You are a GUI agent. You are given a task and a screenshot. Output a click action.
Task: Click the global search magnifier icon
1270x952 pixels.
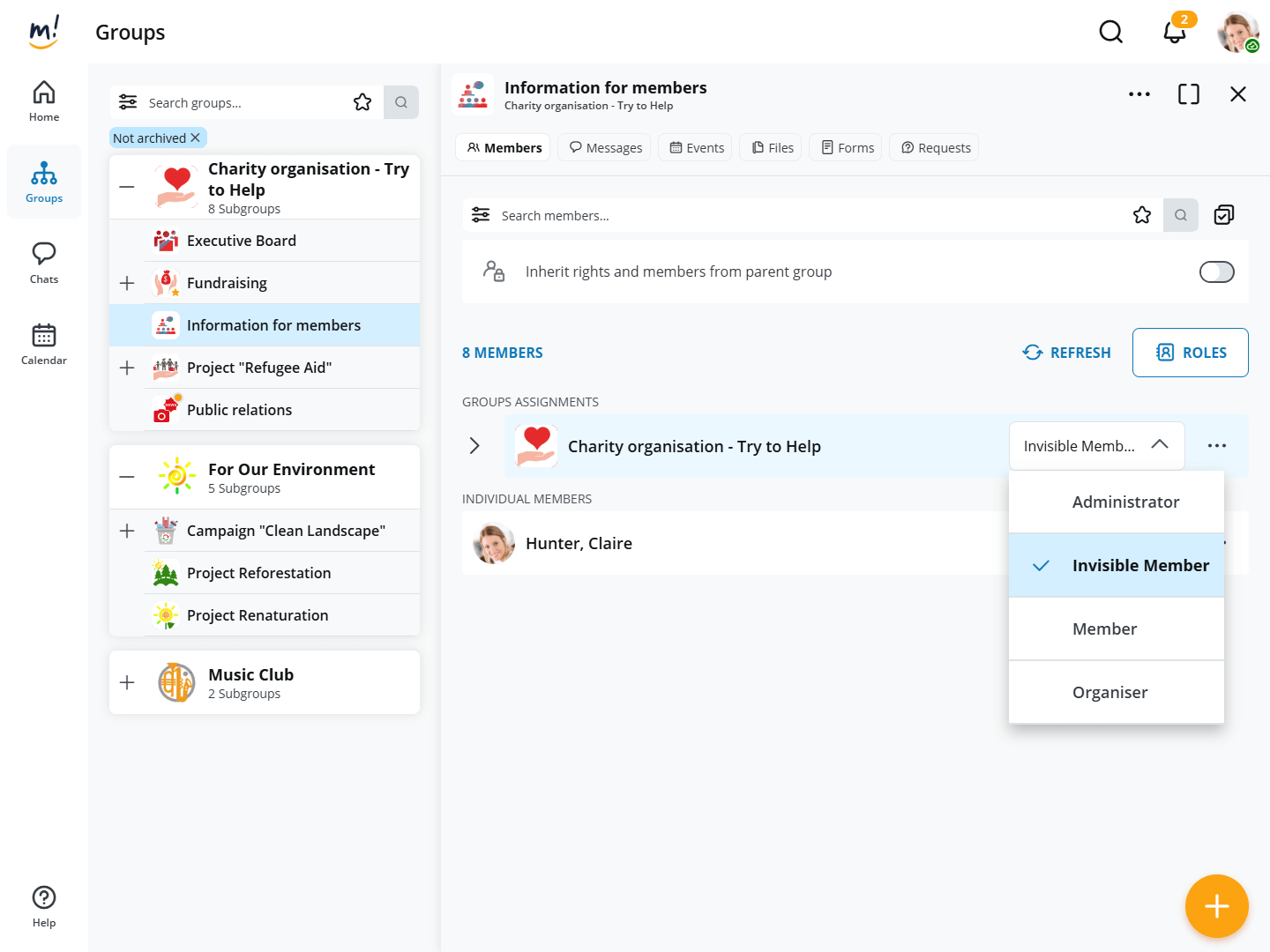[x=1111, y=33]
